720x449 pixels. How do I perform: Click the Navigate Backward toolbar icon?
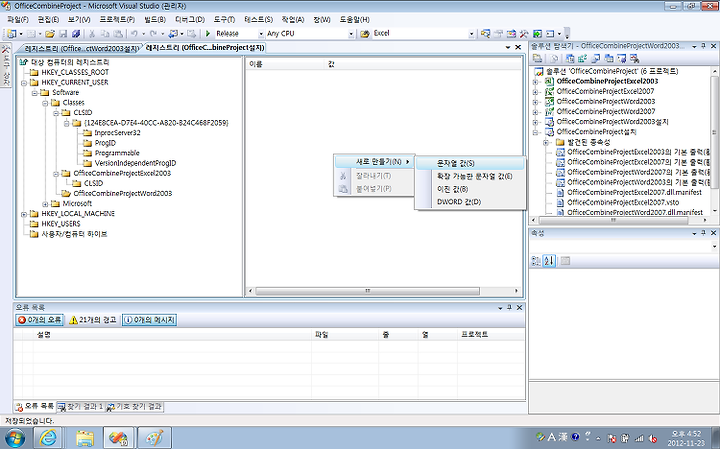click(173, 34)
